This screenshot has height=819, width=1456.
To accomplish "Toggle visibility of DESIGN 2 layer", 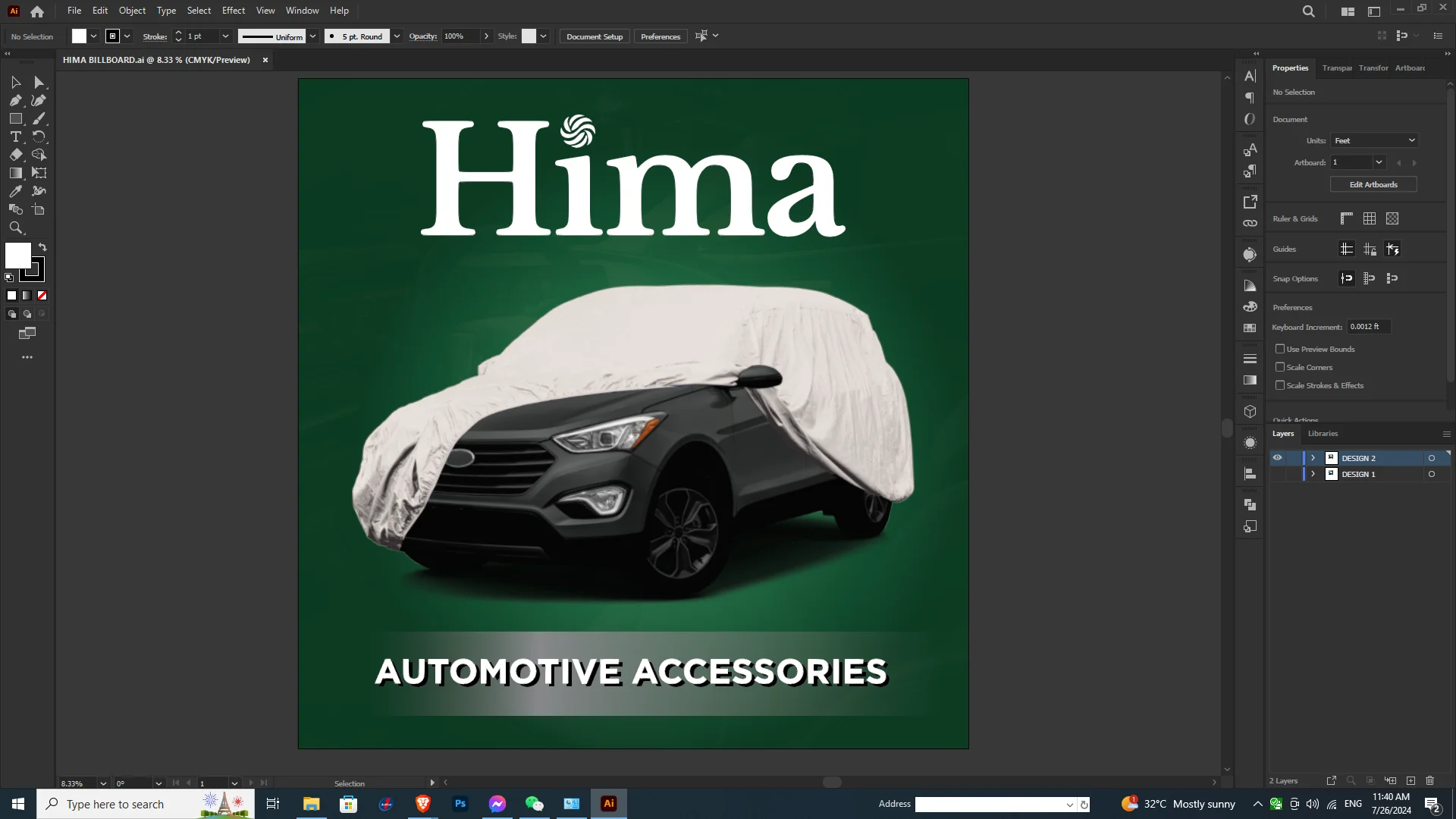I will point(1278,458).
